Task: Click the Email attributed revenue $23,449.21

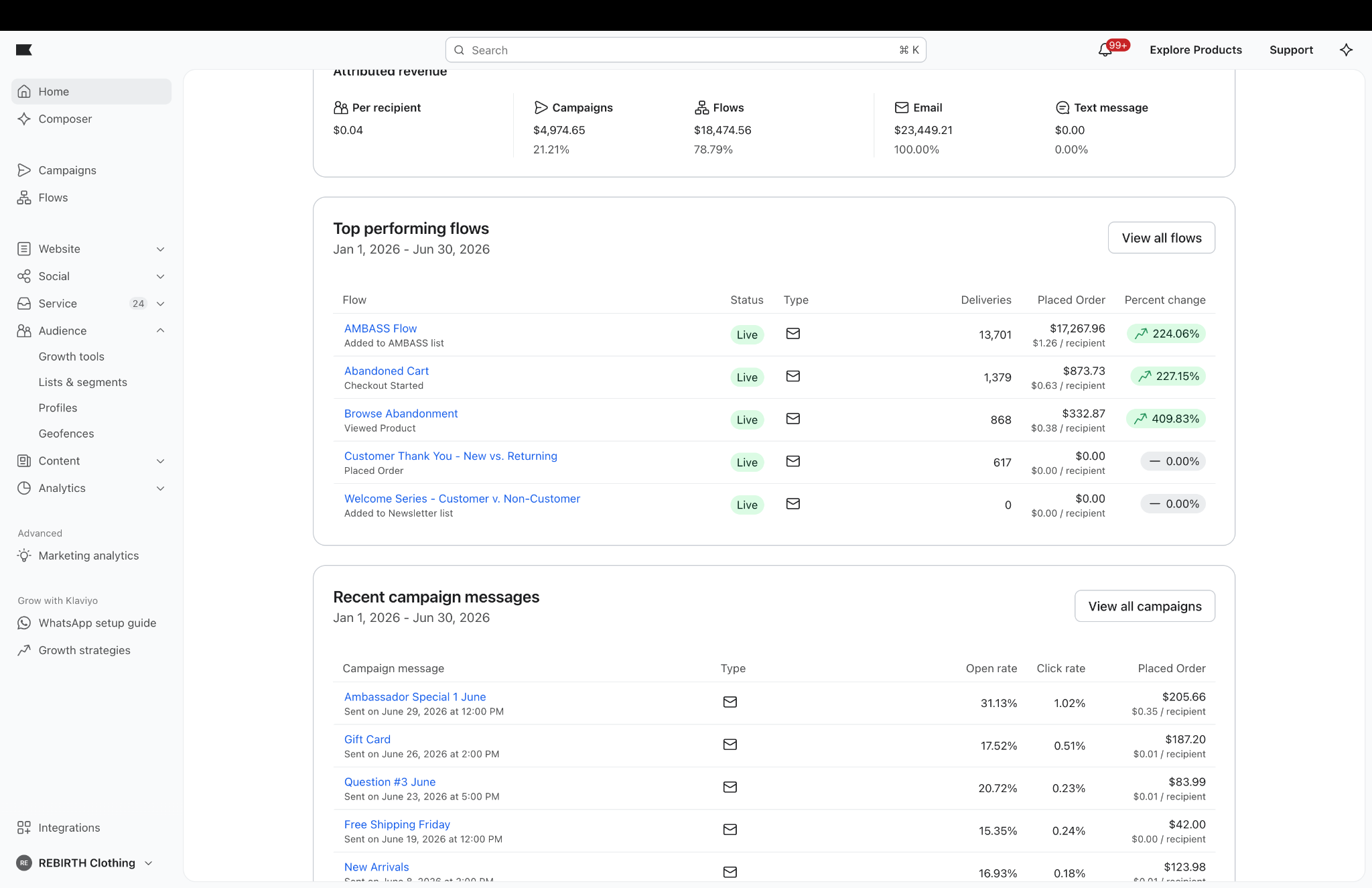Action: click(923, 130)
